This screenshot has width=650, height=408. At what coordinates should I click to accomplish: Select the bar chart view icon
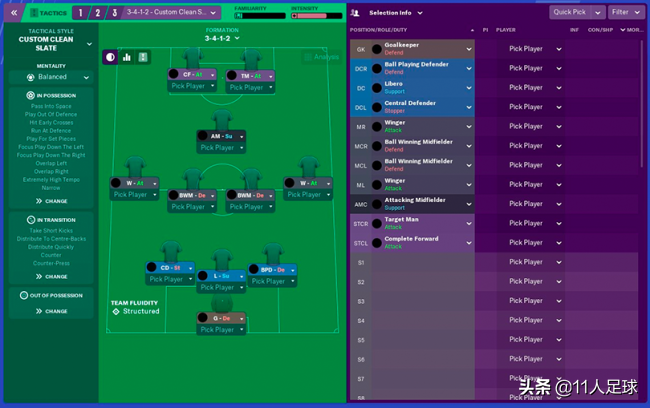point(127,57)
